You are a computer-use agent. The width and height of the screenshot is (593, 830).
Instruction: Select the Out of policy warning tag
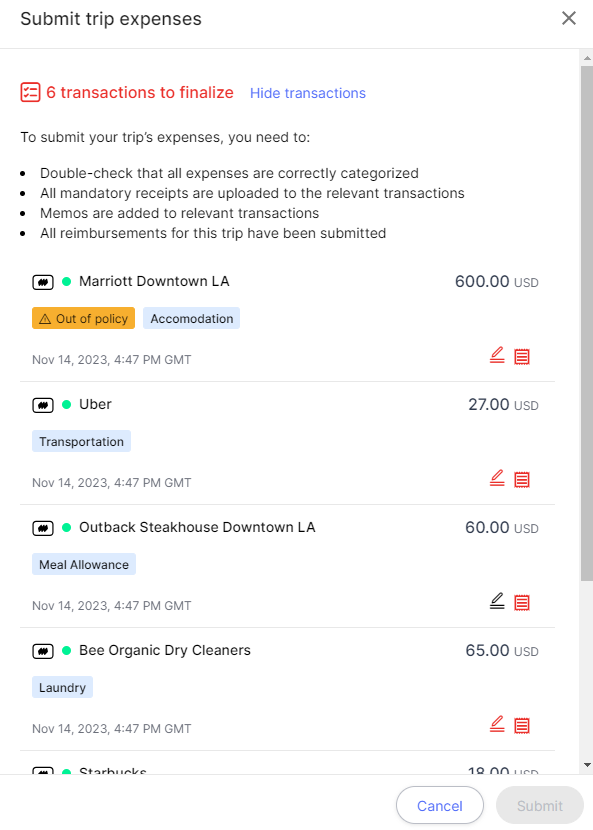point(83,318)
